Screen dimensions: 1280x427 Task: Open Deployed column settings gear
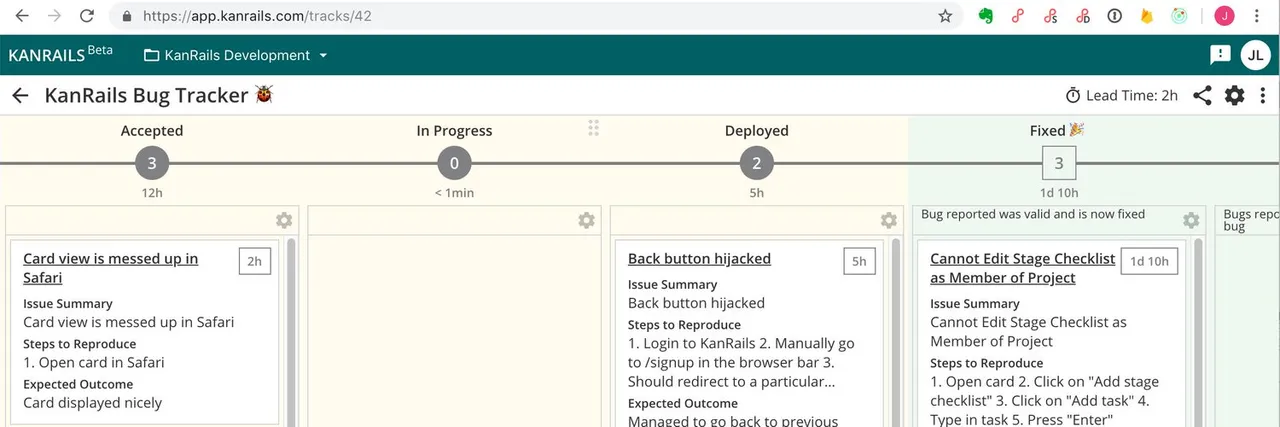[888, 220]
